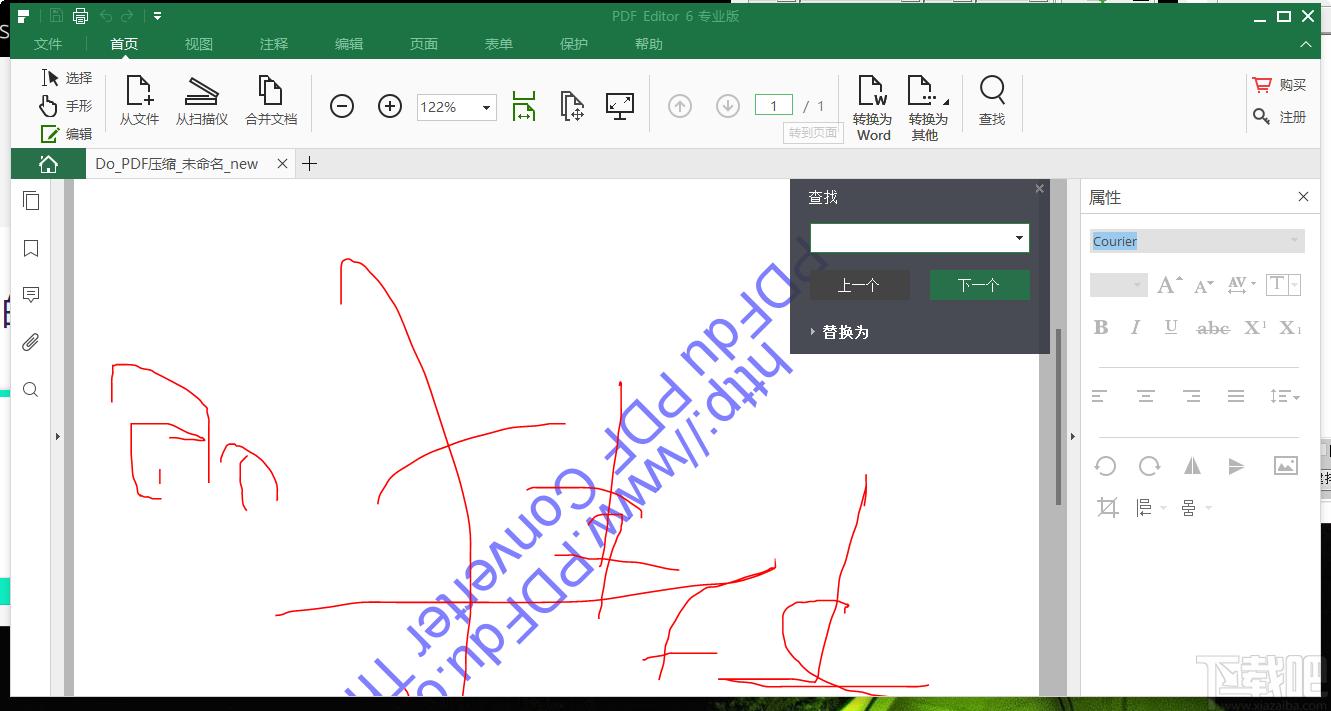Toggle italic formatting
This screenshot has width=1331, height=711.
[1135, 327]
